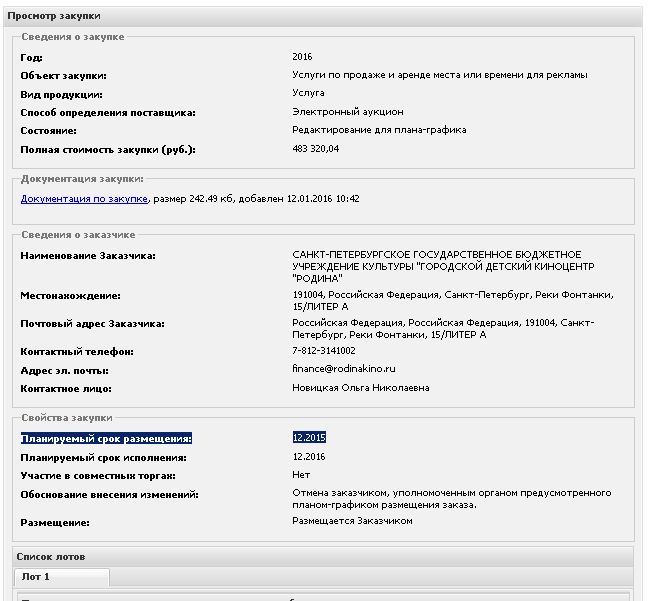Click the Сведения о заказчике group title
Image resolution: width=651 pixels, height=601 pixels.
(78, 235)
